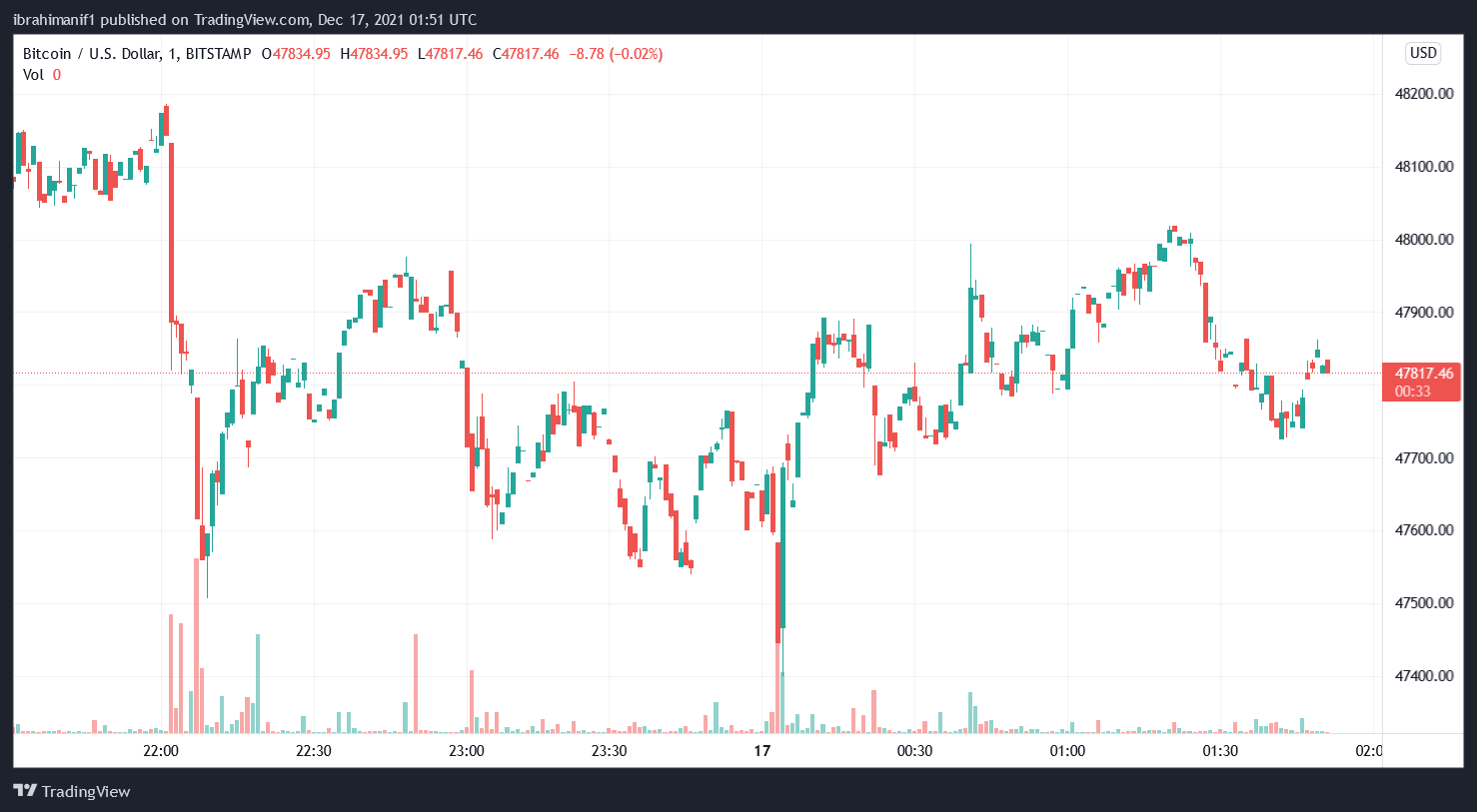This screenshot has width=1477, height=812.
Task: Click the 47400.00 price axis label
Action: [1423, 676]
